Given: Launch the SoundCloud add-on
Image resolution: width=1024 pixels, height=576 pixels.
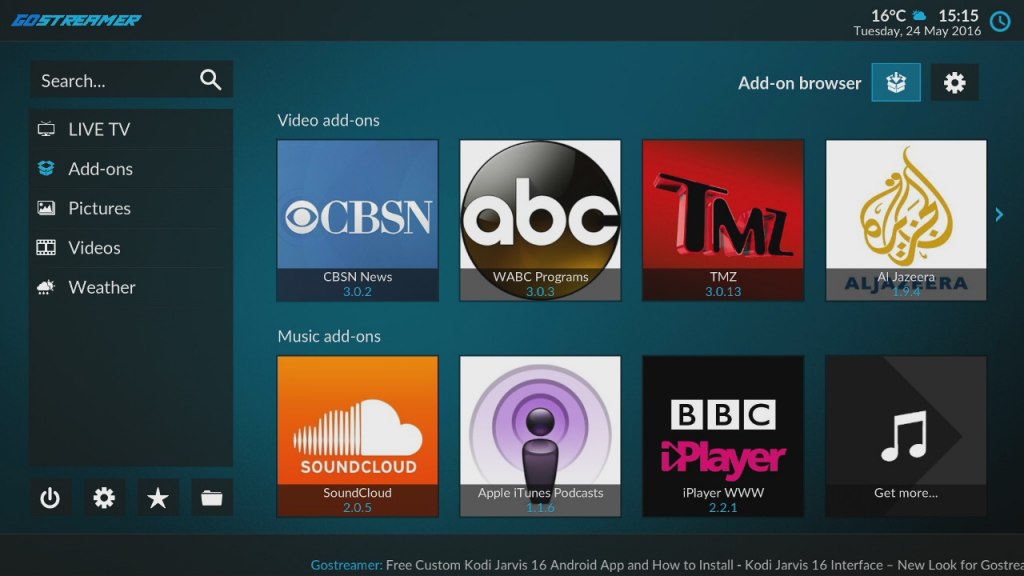Looking at the screenshot, I should pos(357,436).
